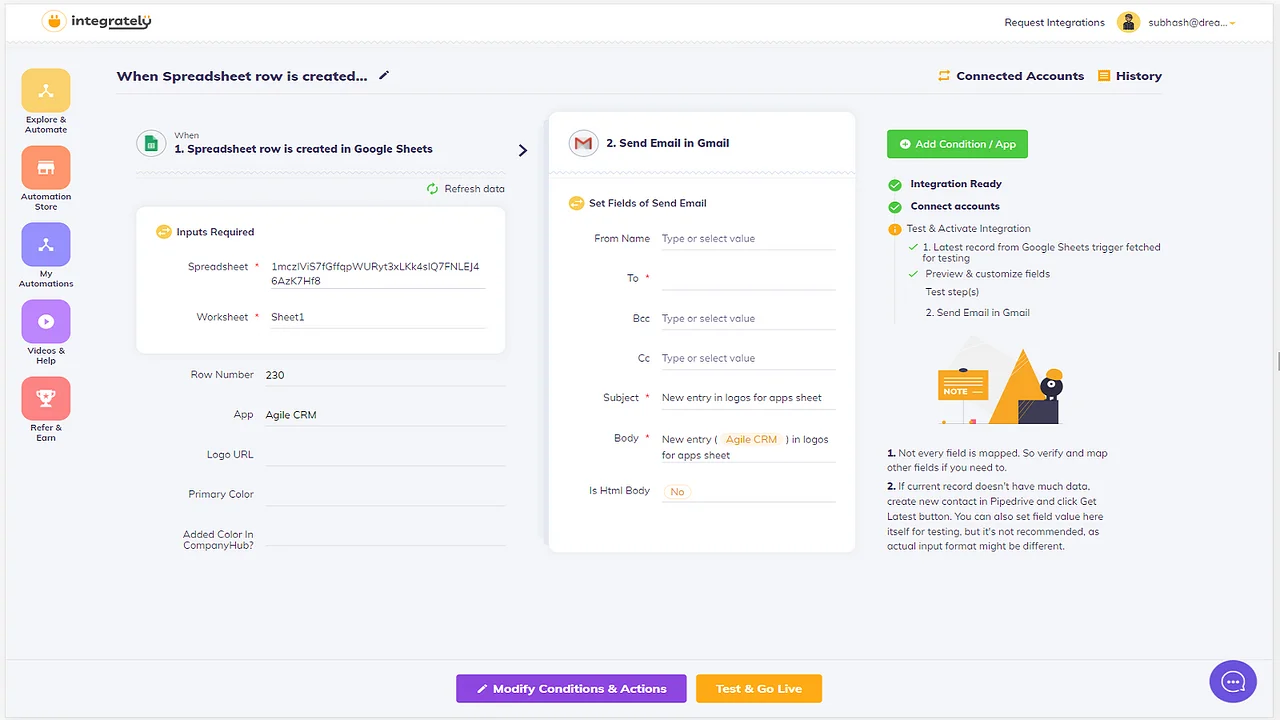The image size is (1280, 720).
Task: Go to My Automations
Action: coord(45,255)
